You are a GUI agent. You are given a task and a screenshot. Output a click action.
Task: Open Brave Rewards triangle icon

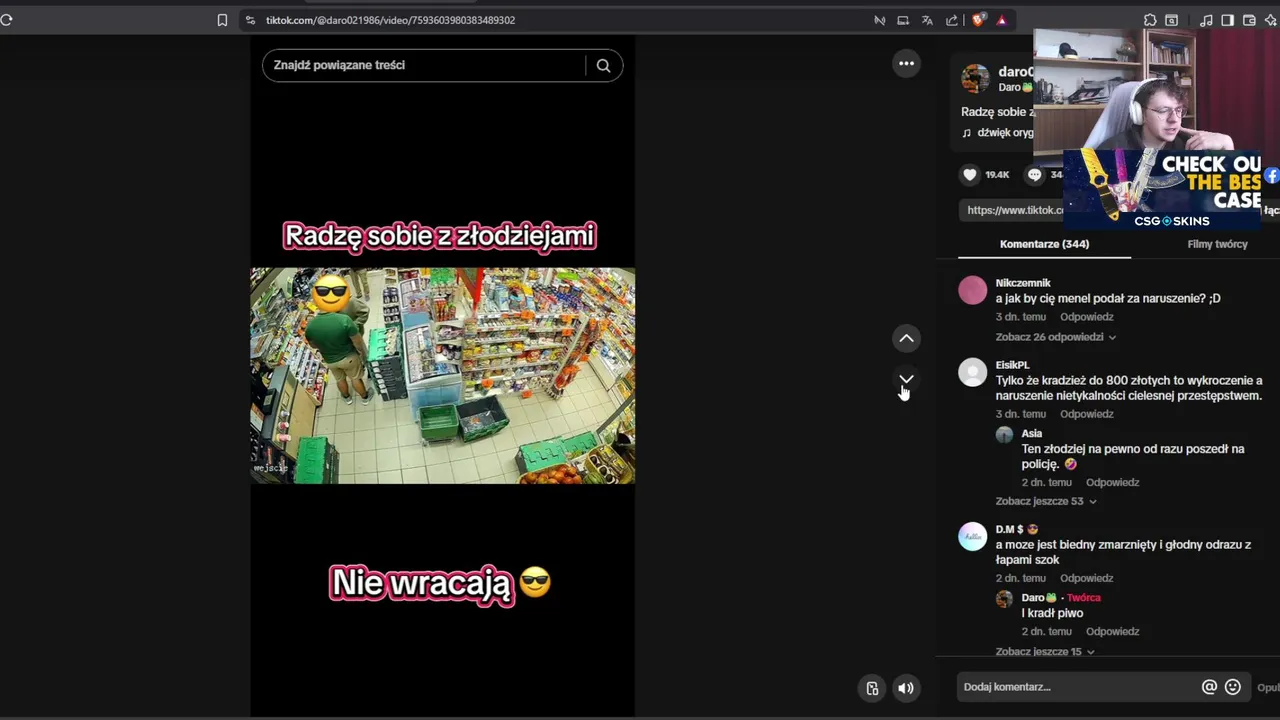(x=1001, y=20)
